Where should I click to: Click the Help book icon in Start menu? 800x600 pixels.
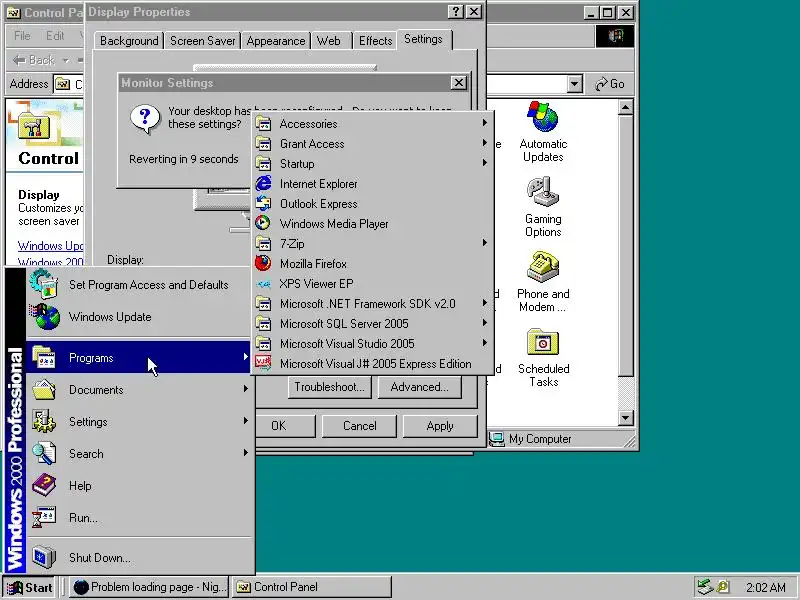[44, 485]
